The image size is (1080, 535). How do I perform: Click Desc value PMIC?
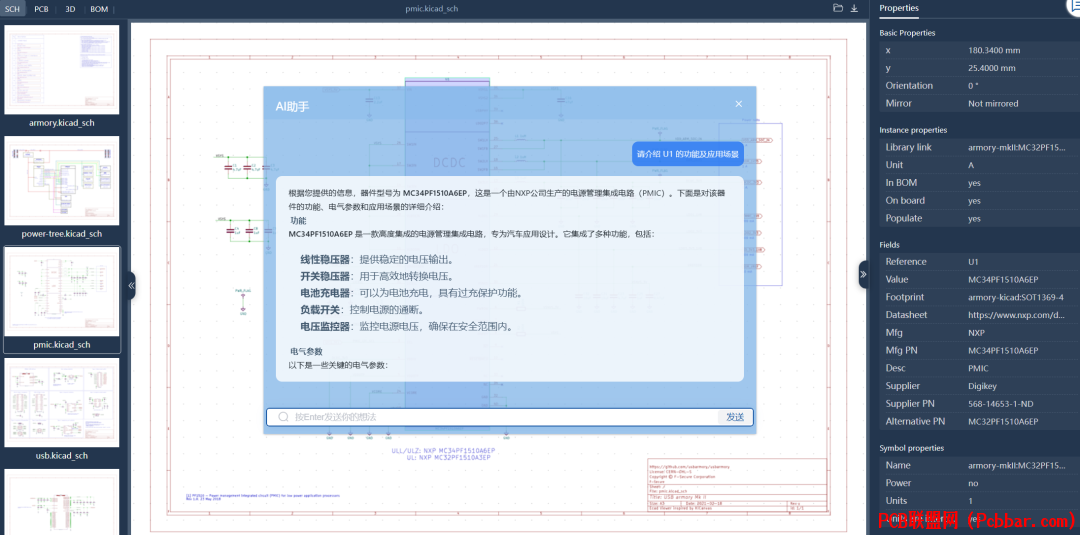[978, 368]
